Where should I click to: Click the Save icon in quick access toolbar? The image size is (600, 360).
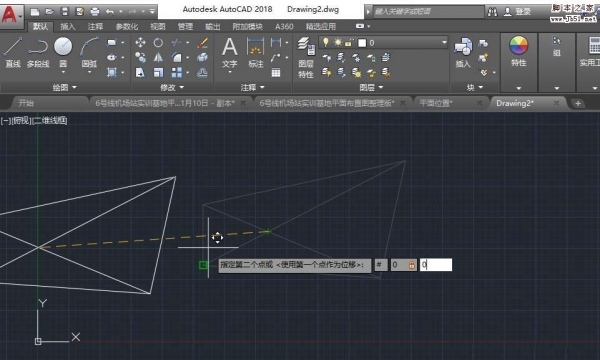(65, 11)
